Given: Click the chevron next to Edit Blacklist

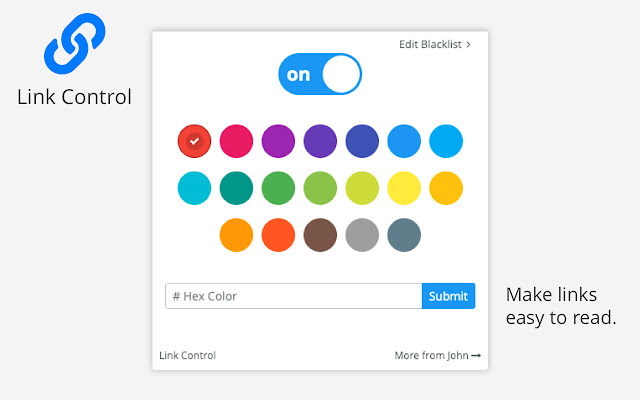Looking at the screenshot, I should [x=469, y=44].
